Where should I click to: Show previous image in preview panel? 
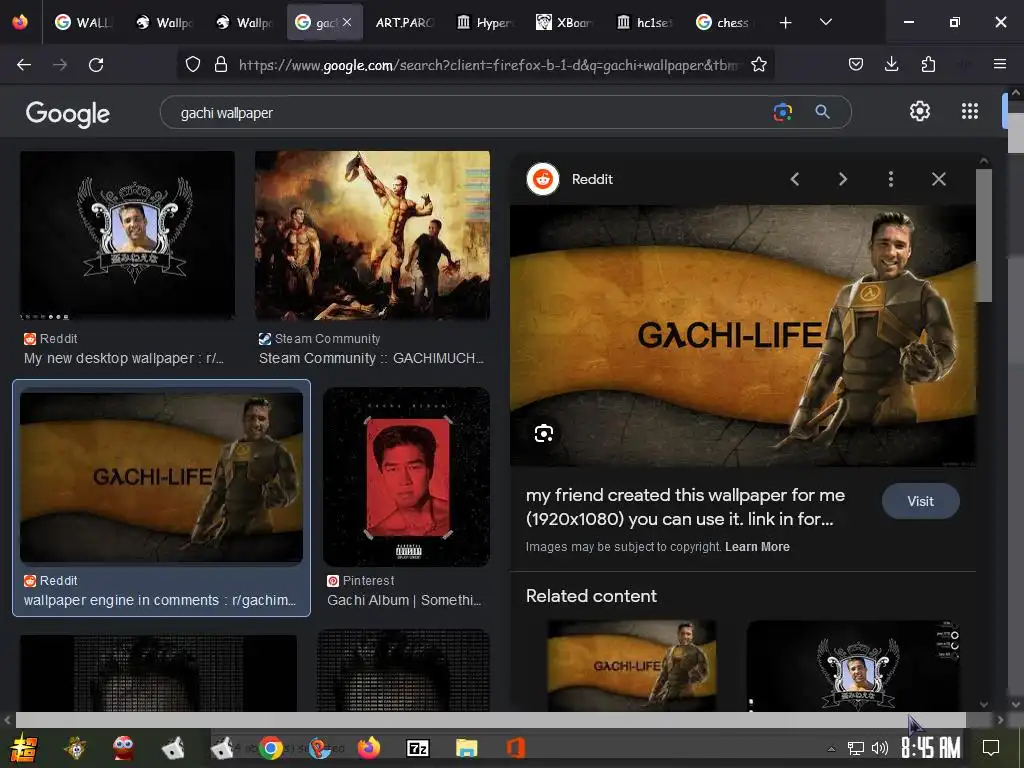(795, 179)
